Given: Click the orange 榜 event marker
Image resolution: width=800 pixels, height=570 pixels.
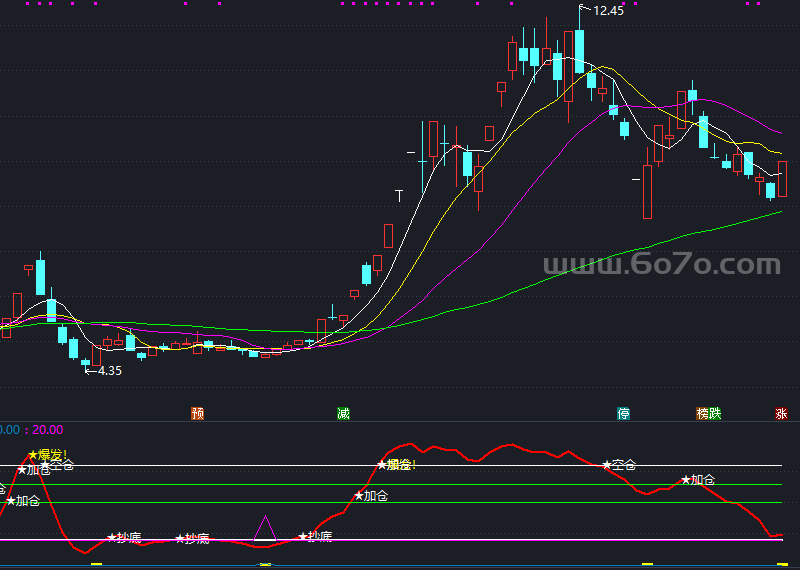Looking at the screenshot, I should (703, 413).
